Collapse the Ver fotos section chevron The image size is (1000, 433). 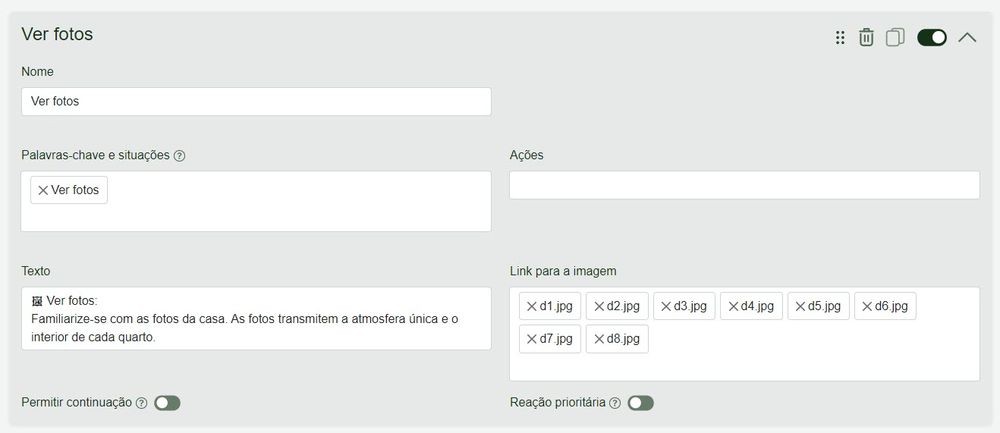(967, 38)
